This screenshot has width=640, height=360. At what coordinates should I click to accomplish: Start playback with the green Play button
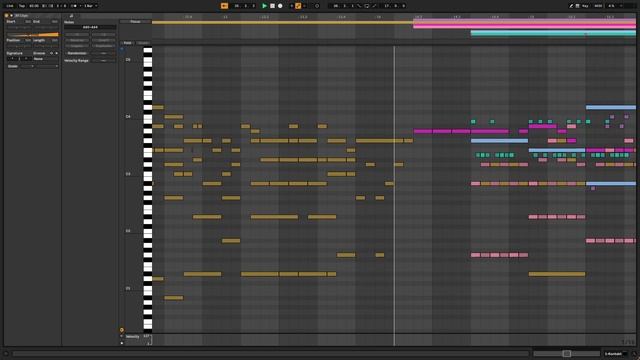coord(264,6)
